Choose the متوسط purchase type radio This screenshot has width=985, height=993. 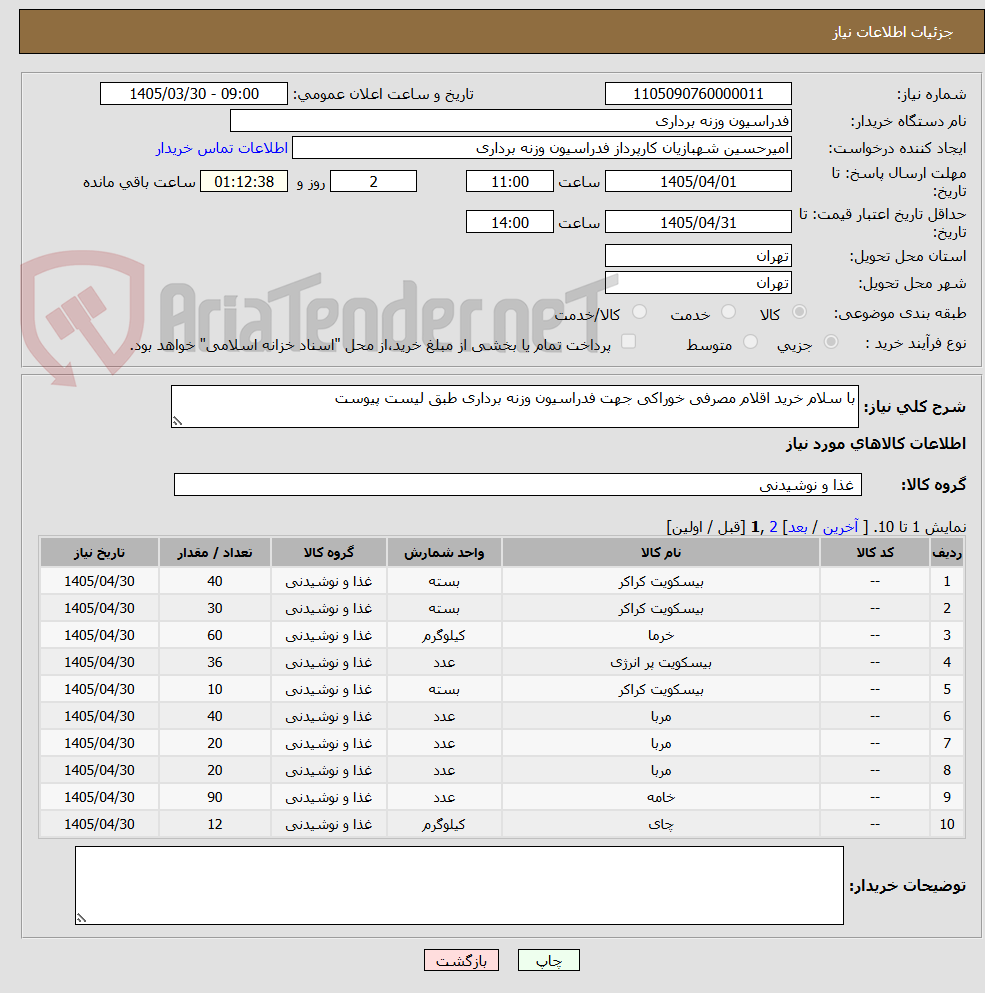pos(750,342)
